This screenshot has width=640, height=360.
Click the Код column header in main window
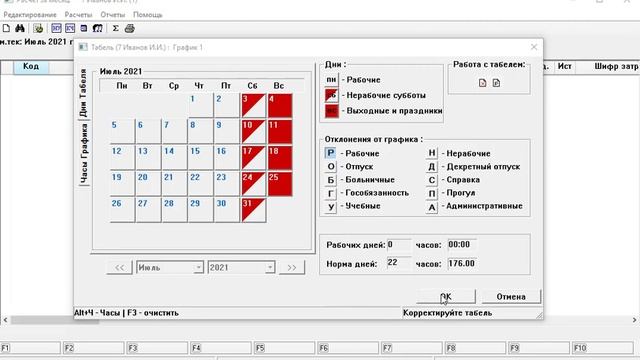point(31,67)
